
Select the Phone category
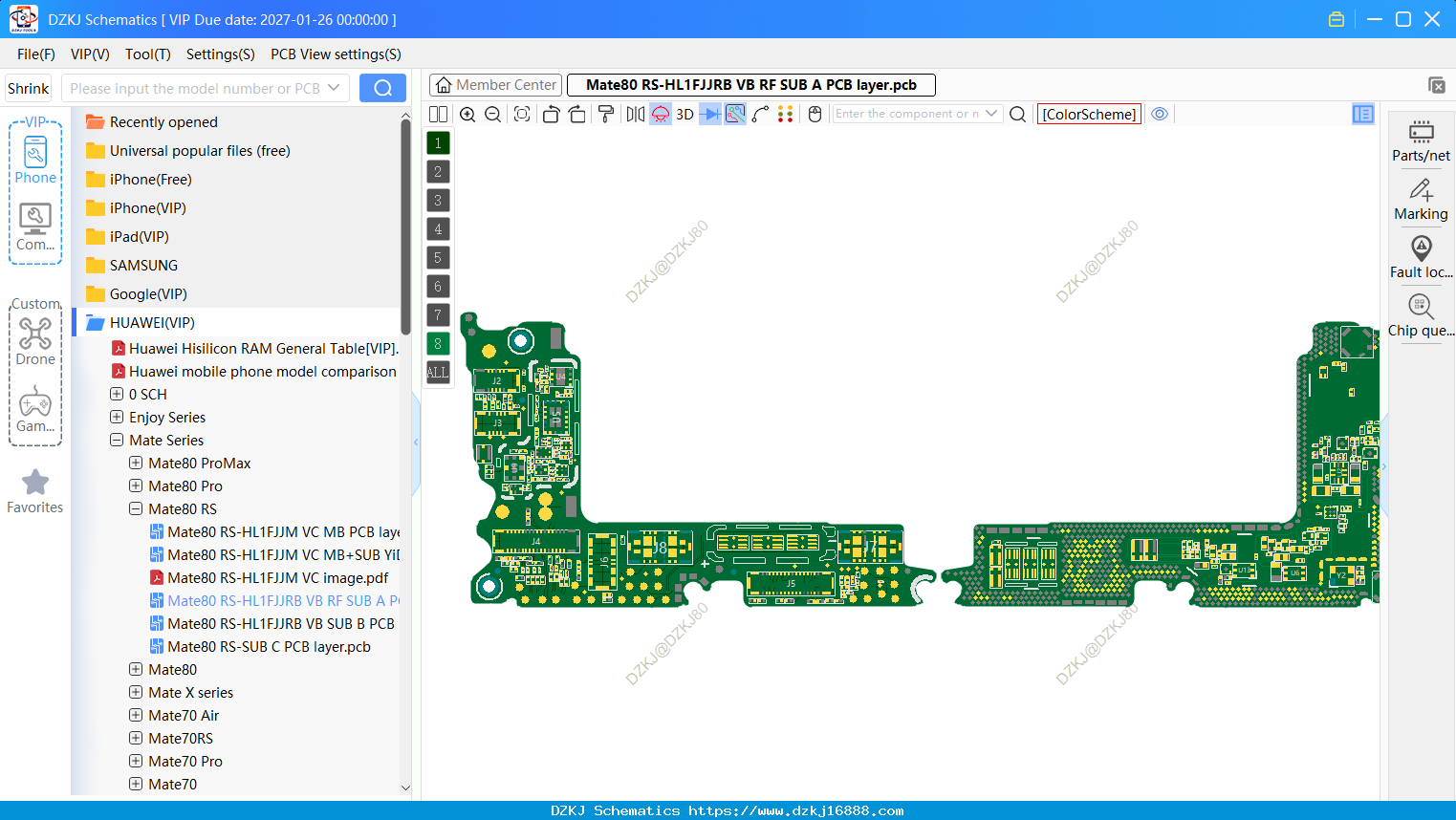coord(35,160)
